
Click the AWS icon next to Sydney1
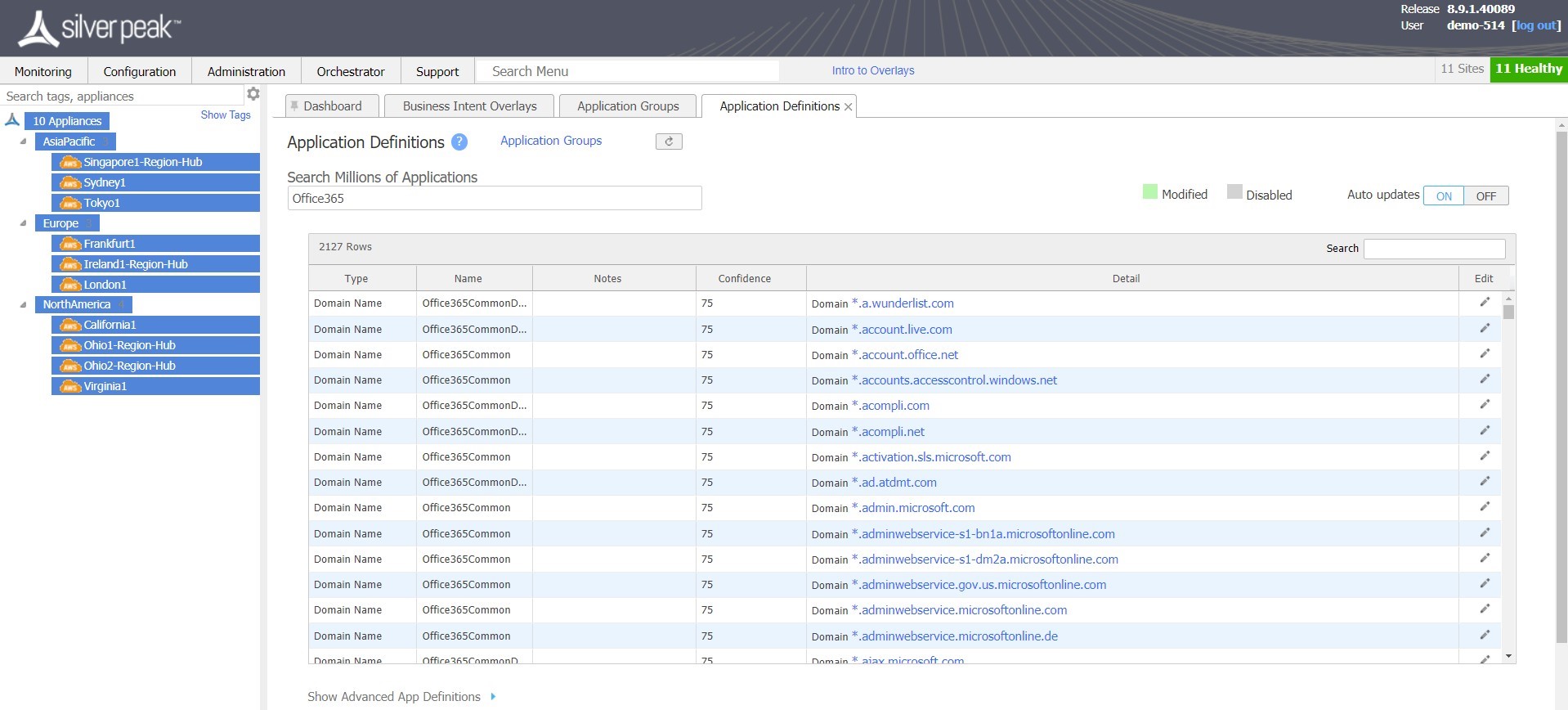(71, 182)
